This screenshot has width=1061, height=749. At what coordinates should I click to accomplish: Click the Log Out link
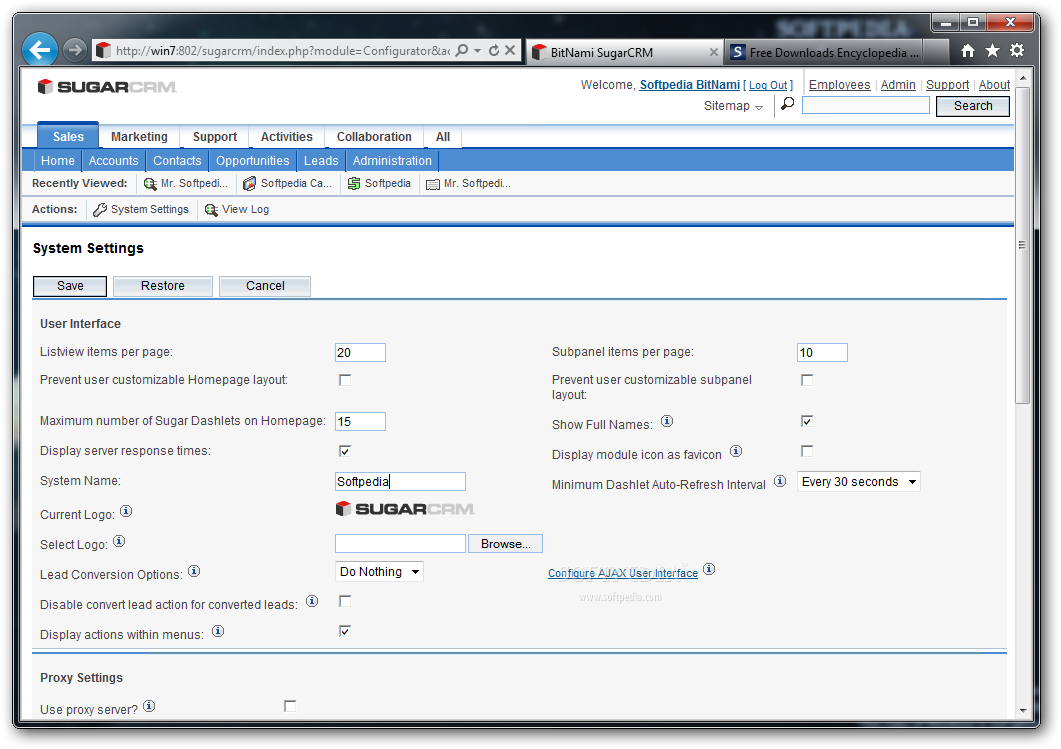coord(768,85)
